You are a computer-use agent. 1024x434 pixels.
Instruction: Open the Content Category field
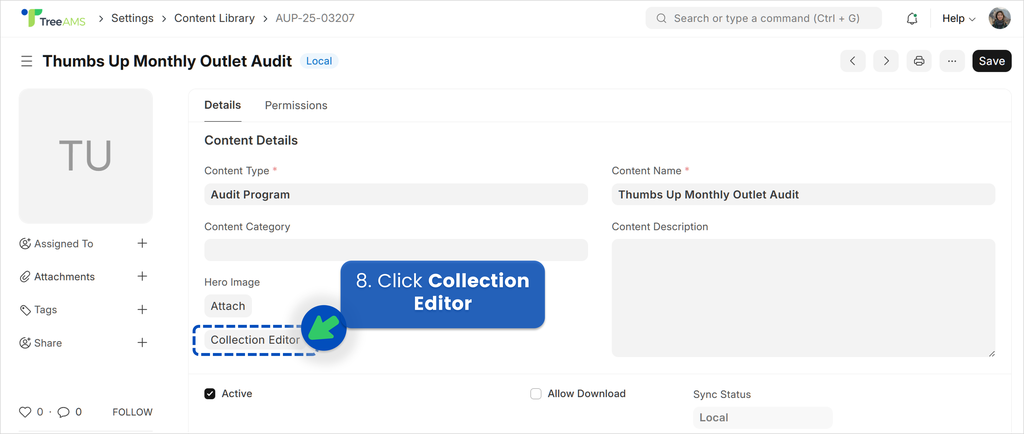[x=396, y=250]
